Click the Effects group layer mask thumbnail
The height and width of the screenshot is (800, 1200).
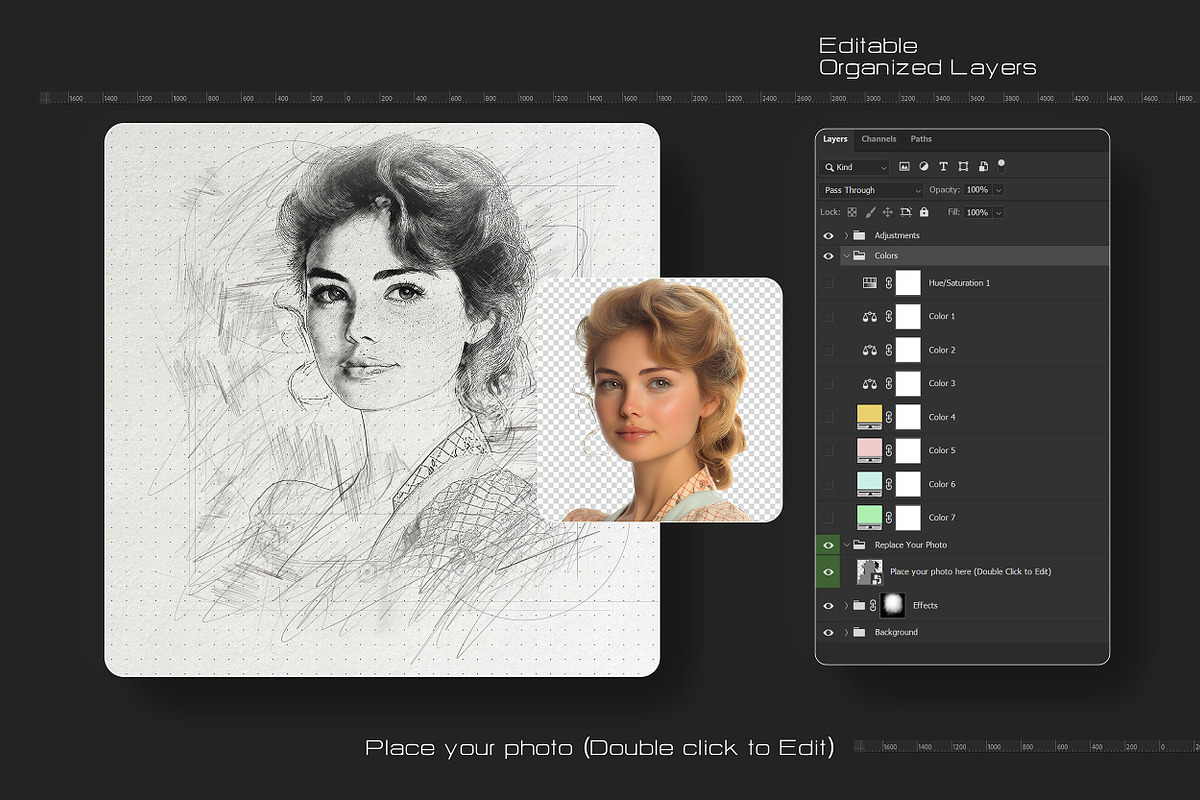pos(893,605)
